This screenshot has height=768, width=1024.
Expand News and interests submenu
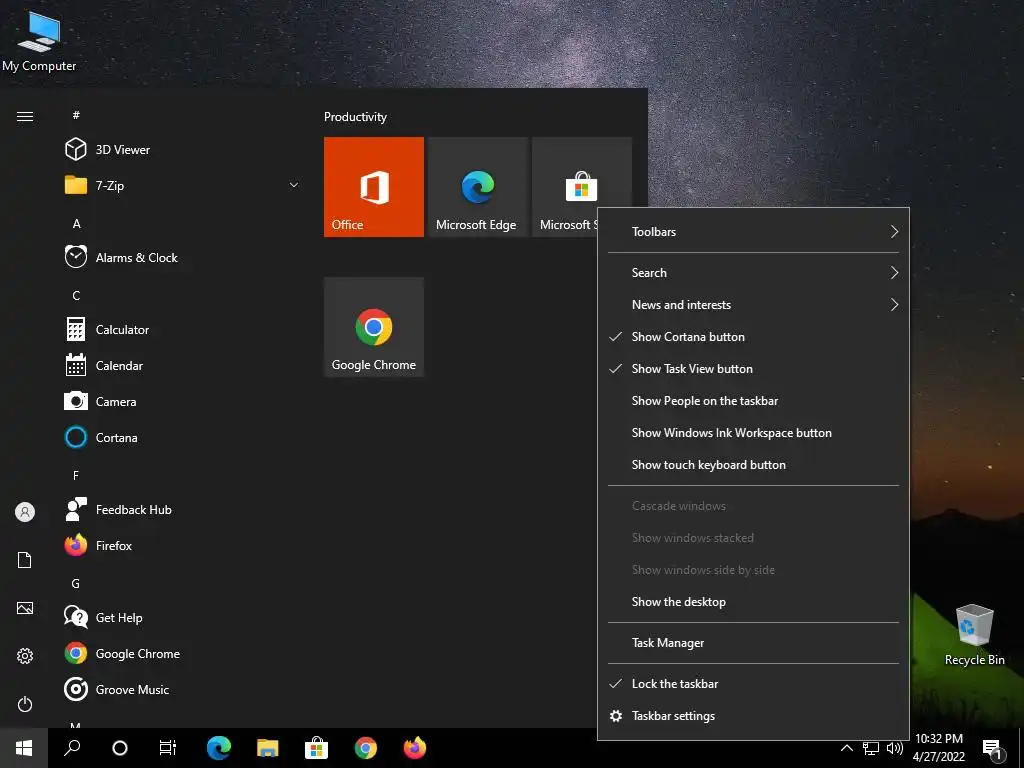pyautogui.click(x=753, y=305)
